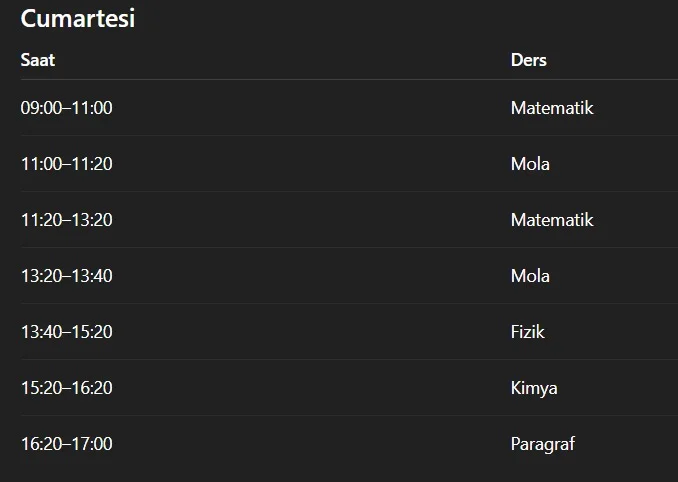Click Matematik in the 09:00 row
Viewport: 678px width, 482px height.
point(551,108)
